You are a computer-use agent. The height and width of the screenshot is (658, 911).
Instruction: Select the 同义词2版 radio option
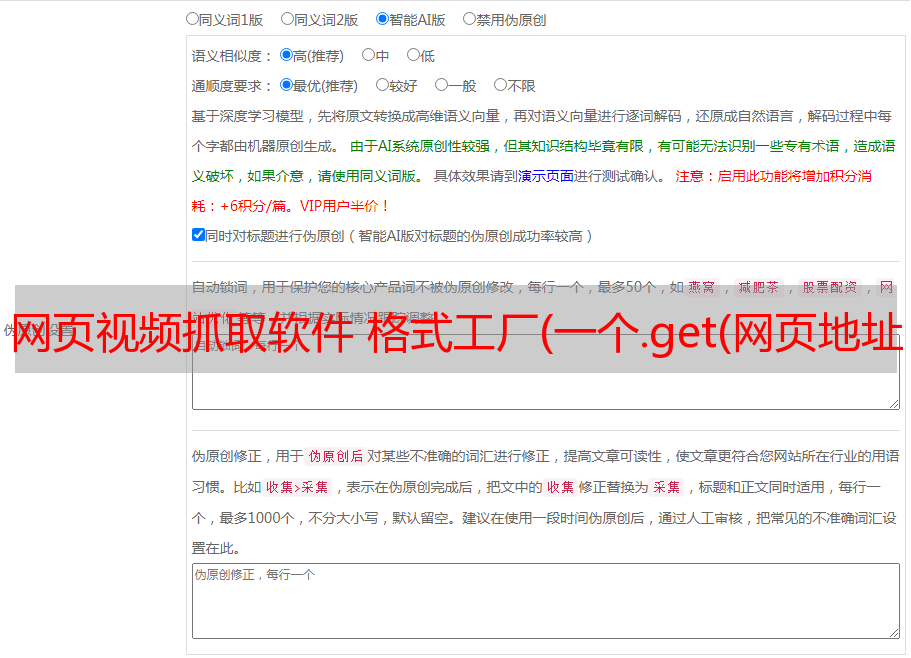click(x=287, y=19)
